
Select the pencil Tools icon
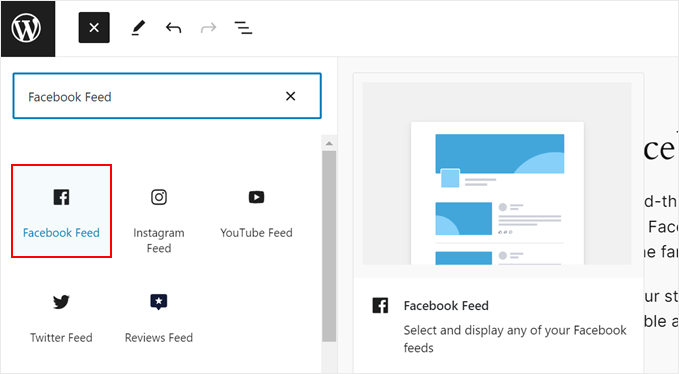click(x=138, y=28)
